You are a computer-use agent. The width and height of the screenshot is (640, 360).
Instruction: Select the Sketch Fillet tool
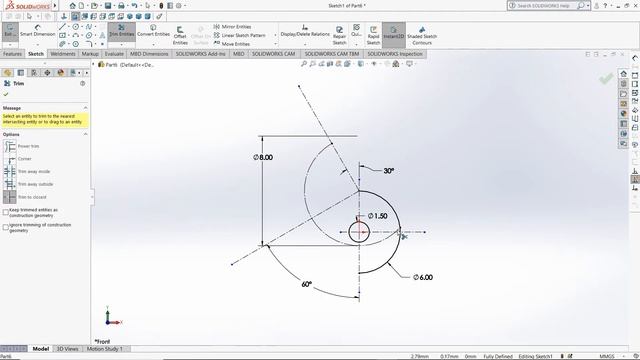coord(89,44)
